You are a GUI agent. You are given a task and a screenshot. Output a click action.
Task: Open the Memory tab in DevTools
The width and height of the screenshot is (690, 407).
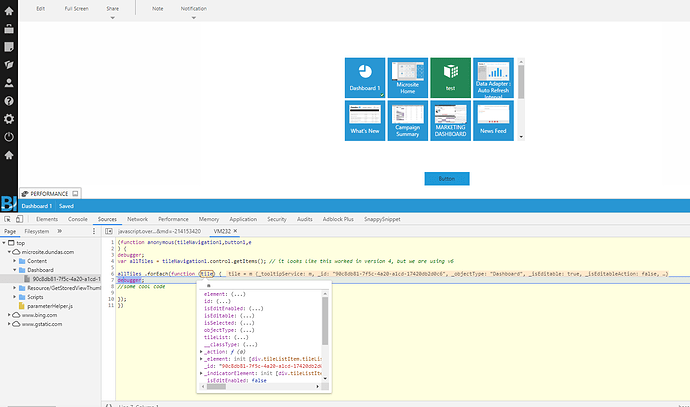(209, 219)
